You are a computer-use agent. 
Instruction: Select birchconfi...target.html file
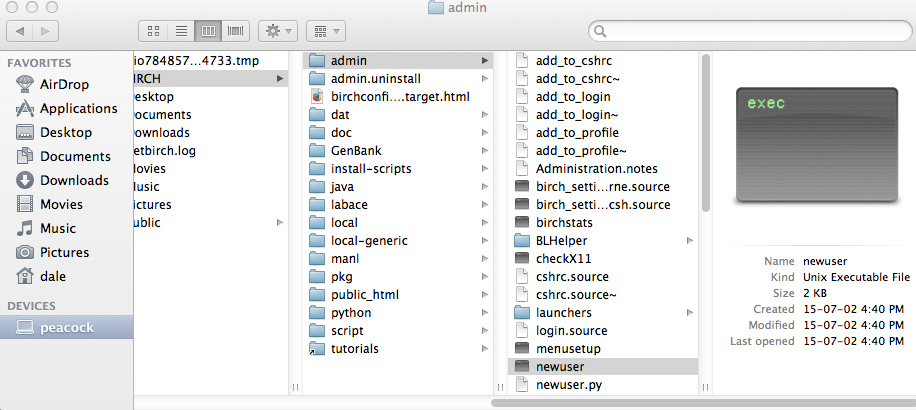pos(400,96)
